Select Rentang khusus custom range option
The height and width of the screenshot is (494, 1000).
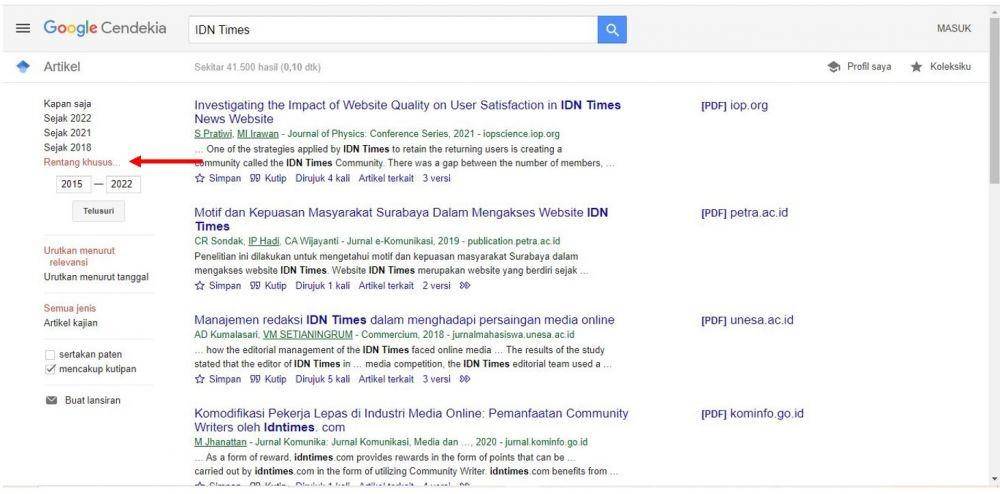(82, 162)
